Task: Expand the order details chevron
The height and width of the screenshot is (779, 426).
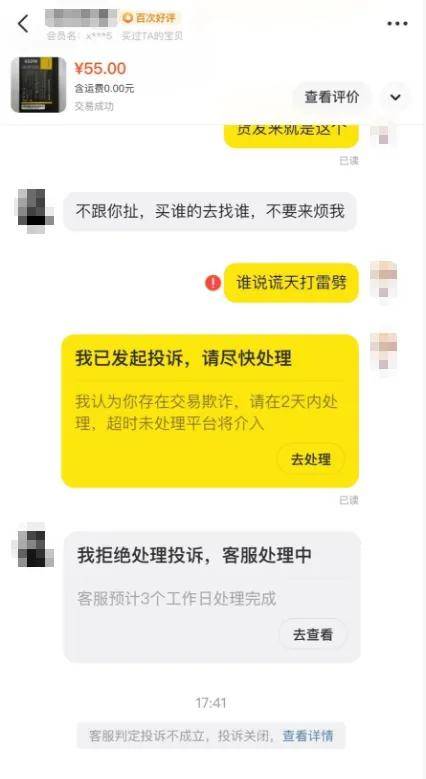Action: point(395,97)
